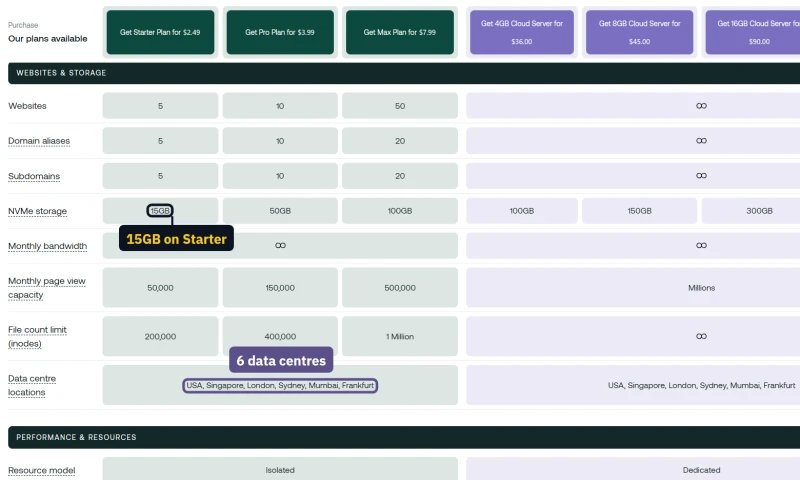Click the Isolated resource model cell
The image size is (800, 480).
click(280, 468)
